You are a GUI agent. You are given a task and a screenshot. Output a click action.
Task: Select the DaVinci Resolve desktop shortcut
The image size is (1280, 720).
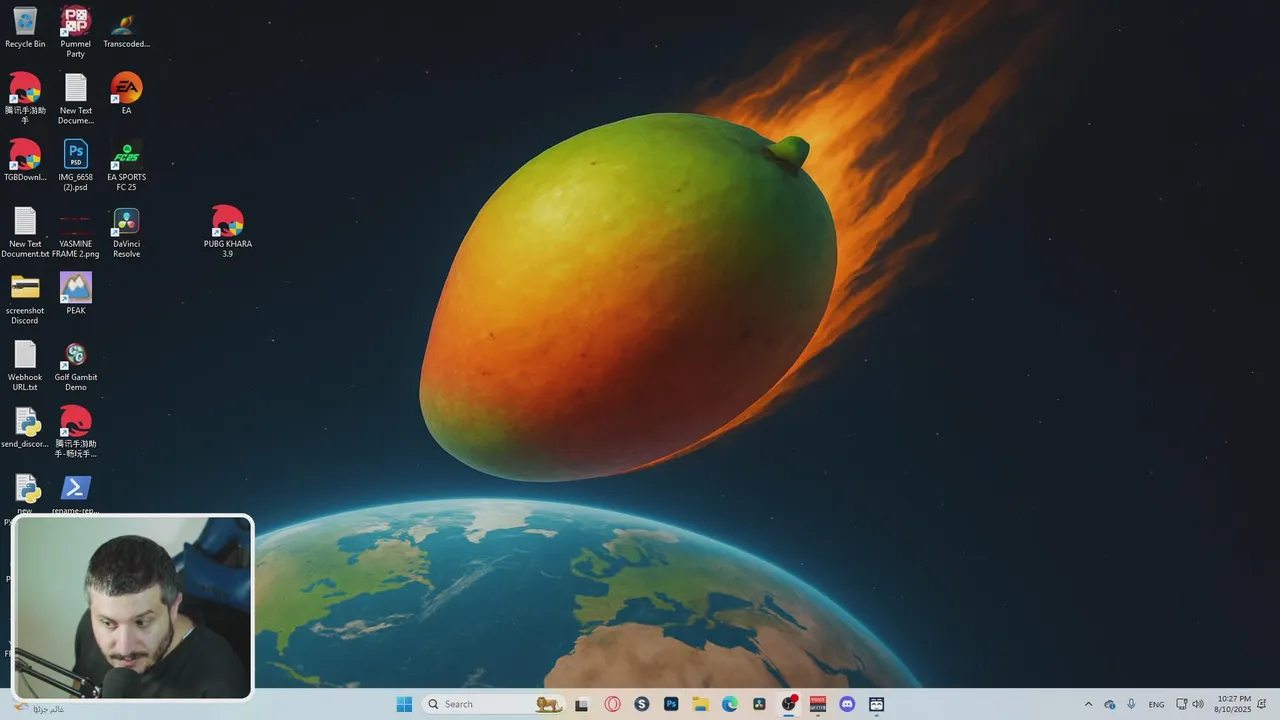(x=126, y=232)
